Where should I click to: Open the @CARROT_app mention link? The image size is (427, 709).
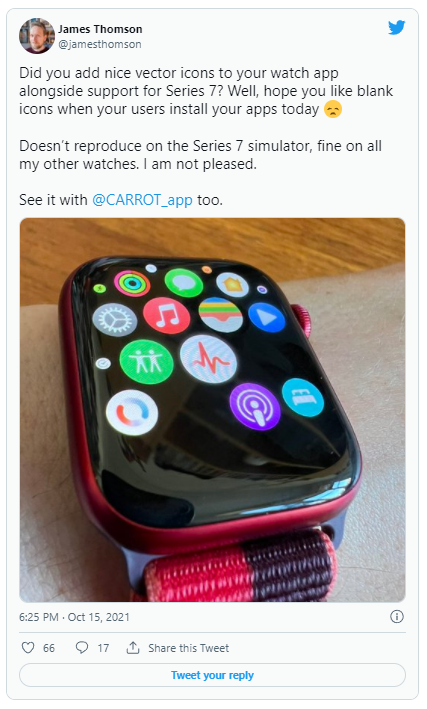(x=142, y=200)
